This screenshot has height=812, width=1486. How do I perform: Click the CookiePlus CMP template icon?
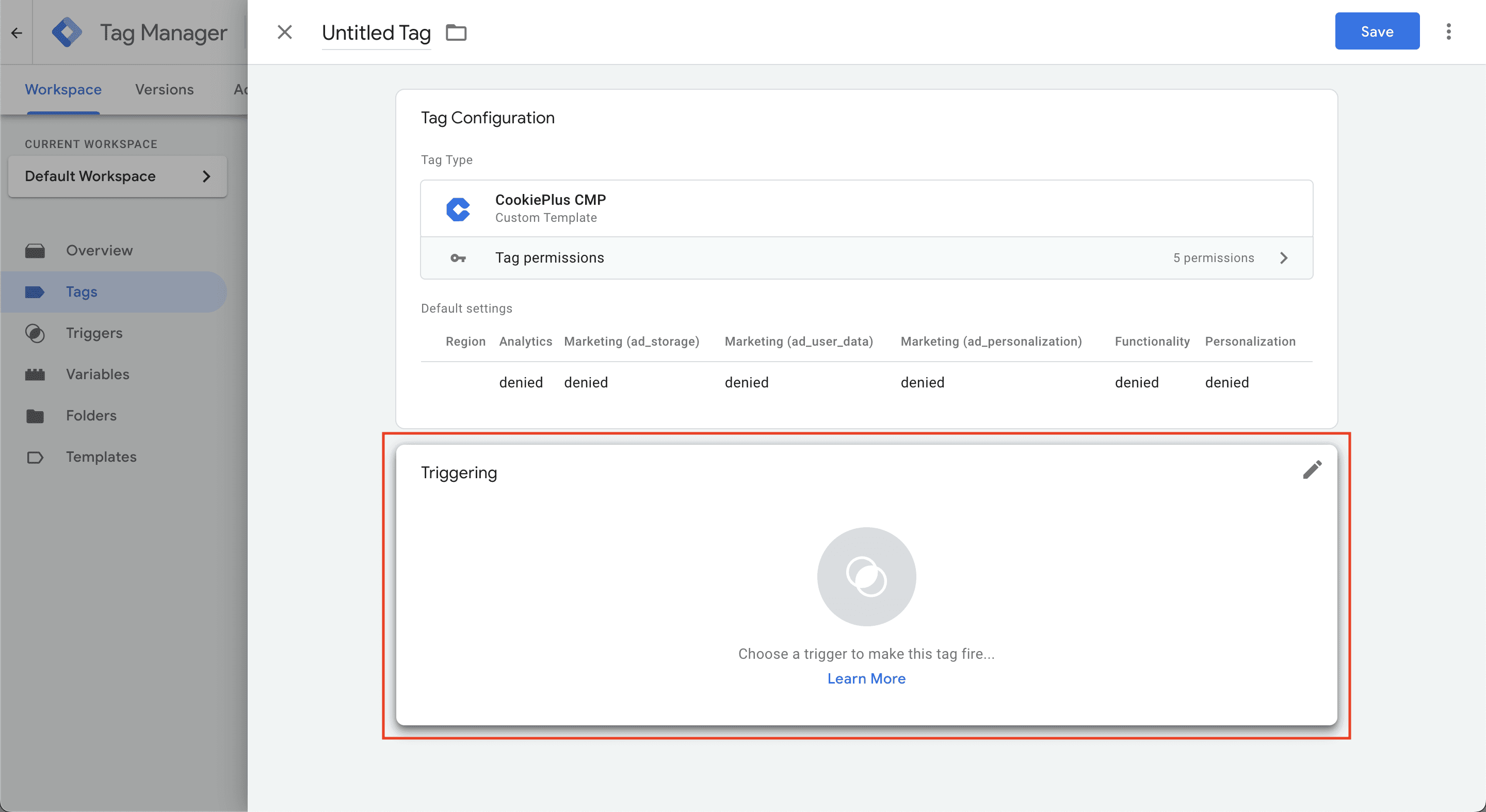click(458, 209)
